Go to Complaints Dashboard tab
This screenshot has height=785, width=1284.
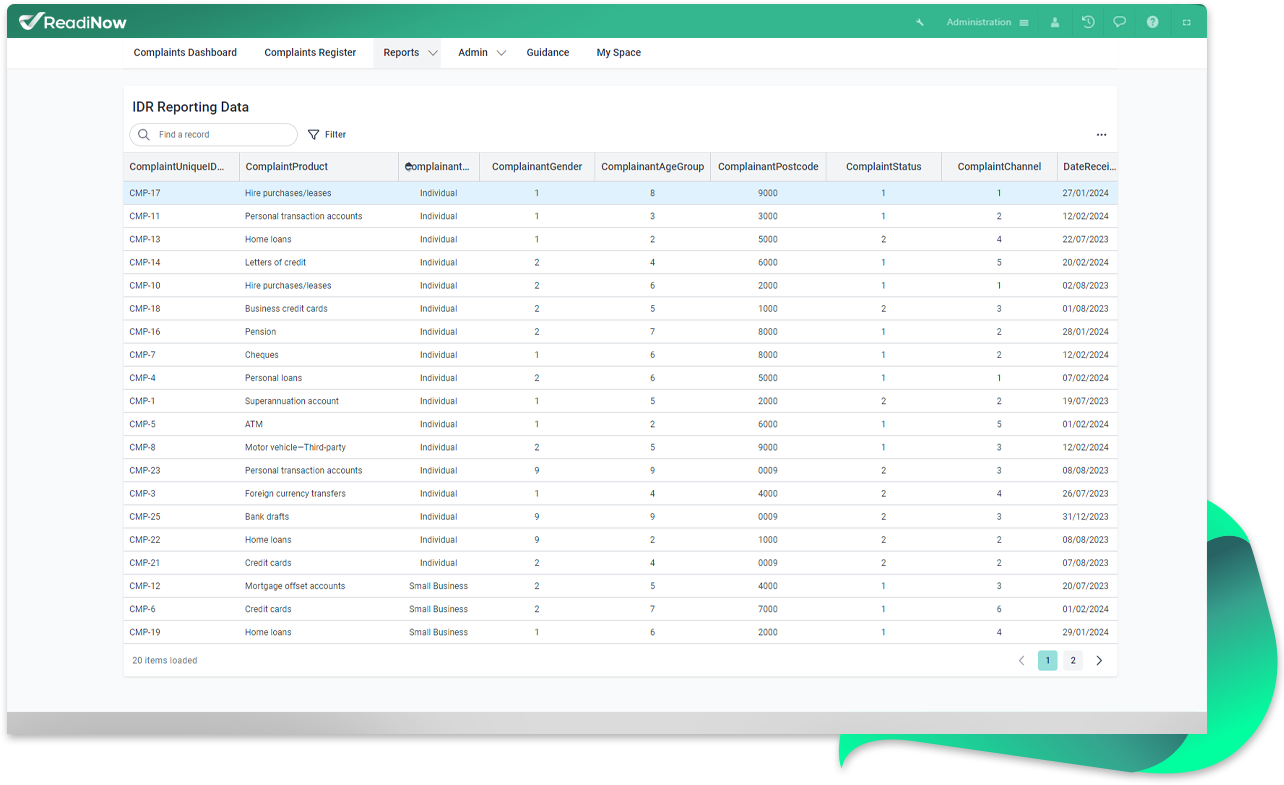pos(185,53)
